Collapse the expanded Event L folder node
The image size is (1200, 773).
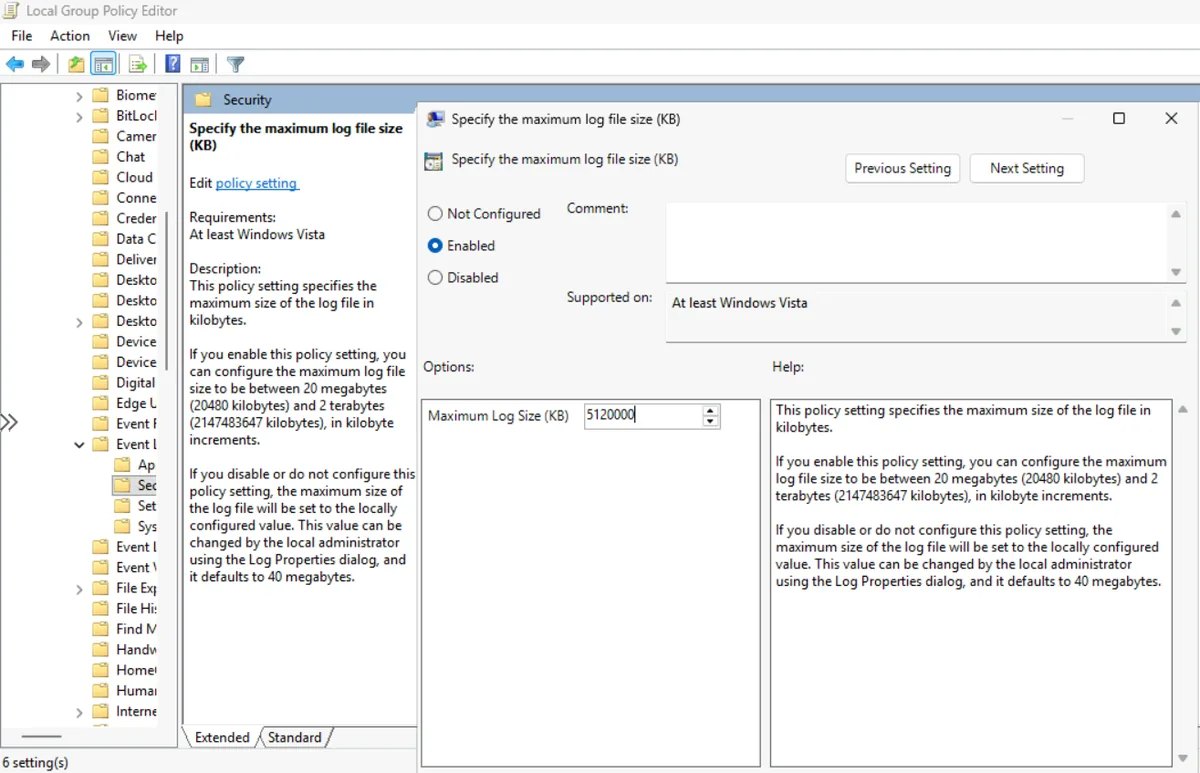point(79,444)
